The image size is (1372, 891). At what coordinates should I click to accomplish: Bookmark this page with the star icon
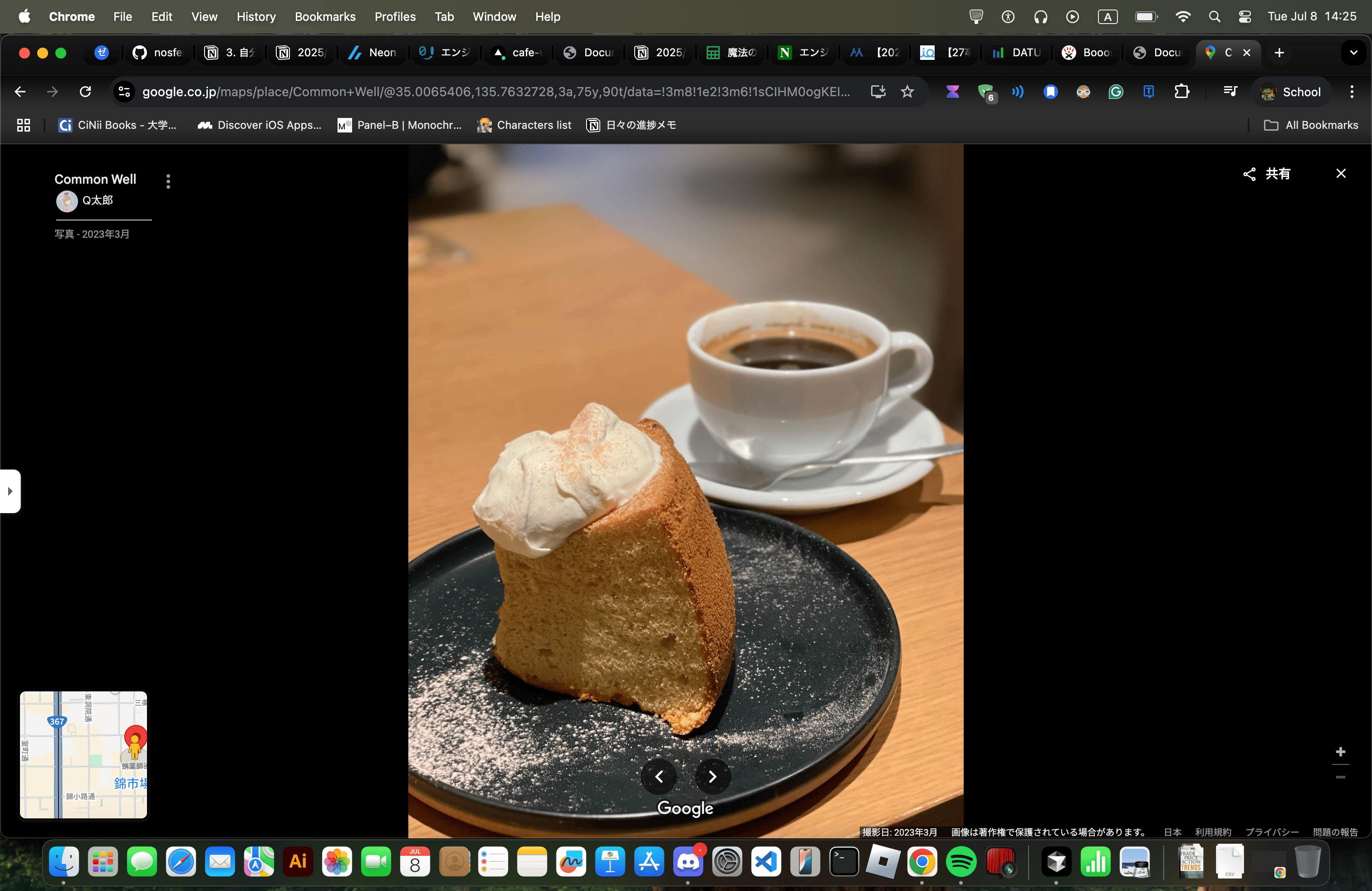pyautogui.click(x=907, y=92)
